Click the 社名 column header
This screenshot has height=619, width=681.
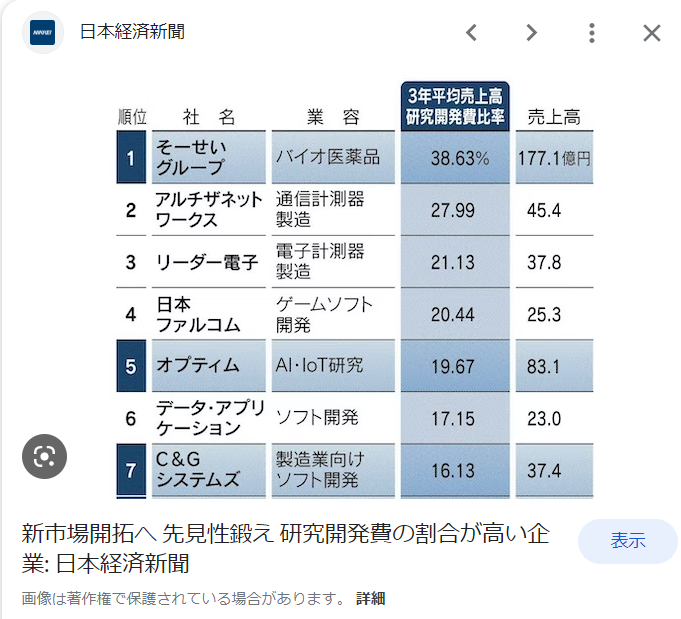208,117
